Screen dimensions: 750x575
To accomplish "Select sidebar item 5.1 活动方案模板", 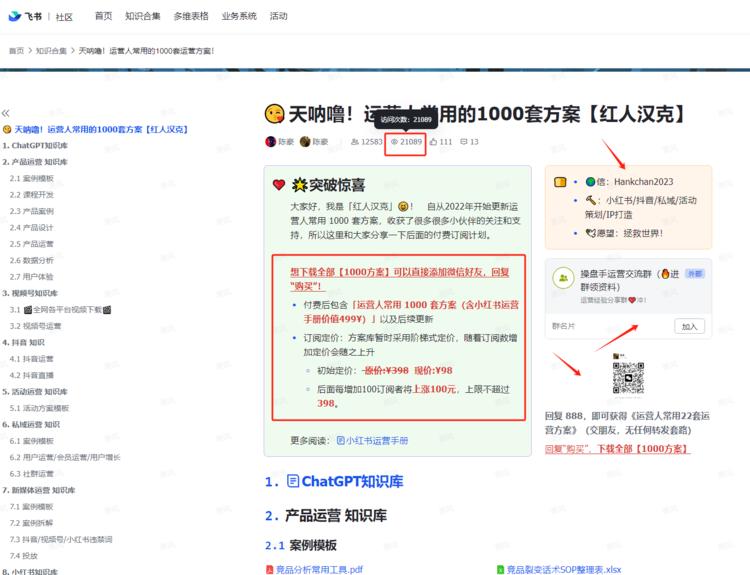I will (39, 408).
